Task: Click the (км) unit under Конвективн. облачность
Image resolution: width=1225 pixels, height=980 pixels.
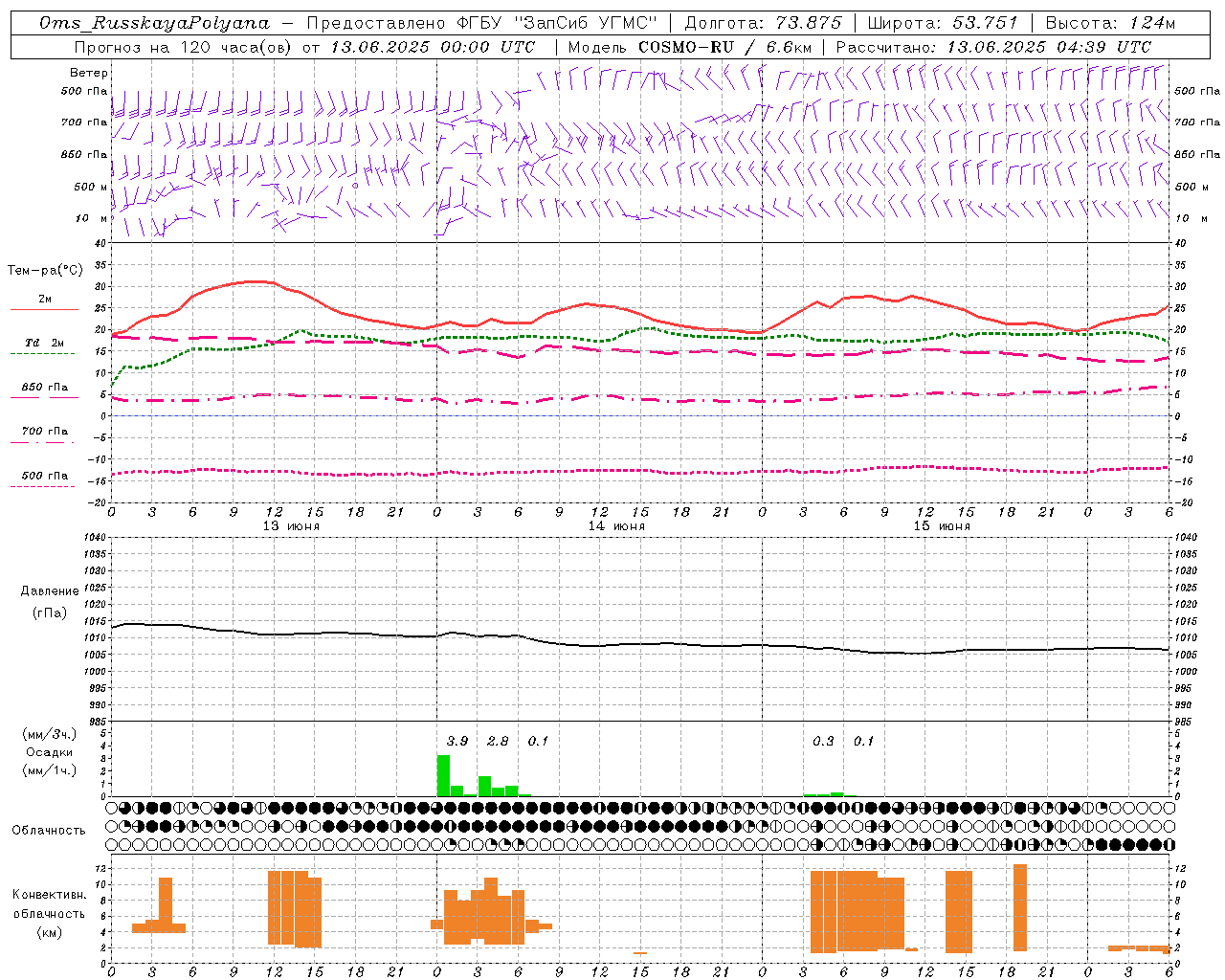Action: [50, 932]
